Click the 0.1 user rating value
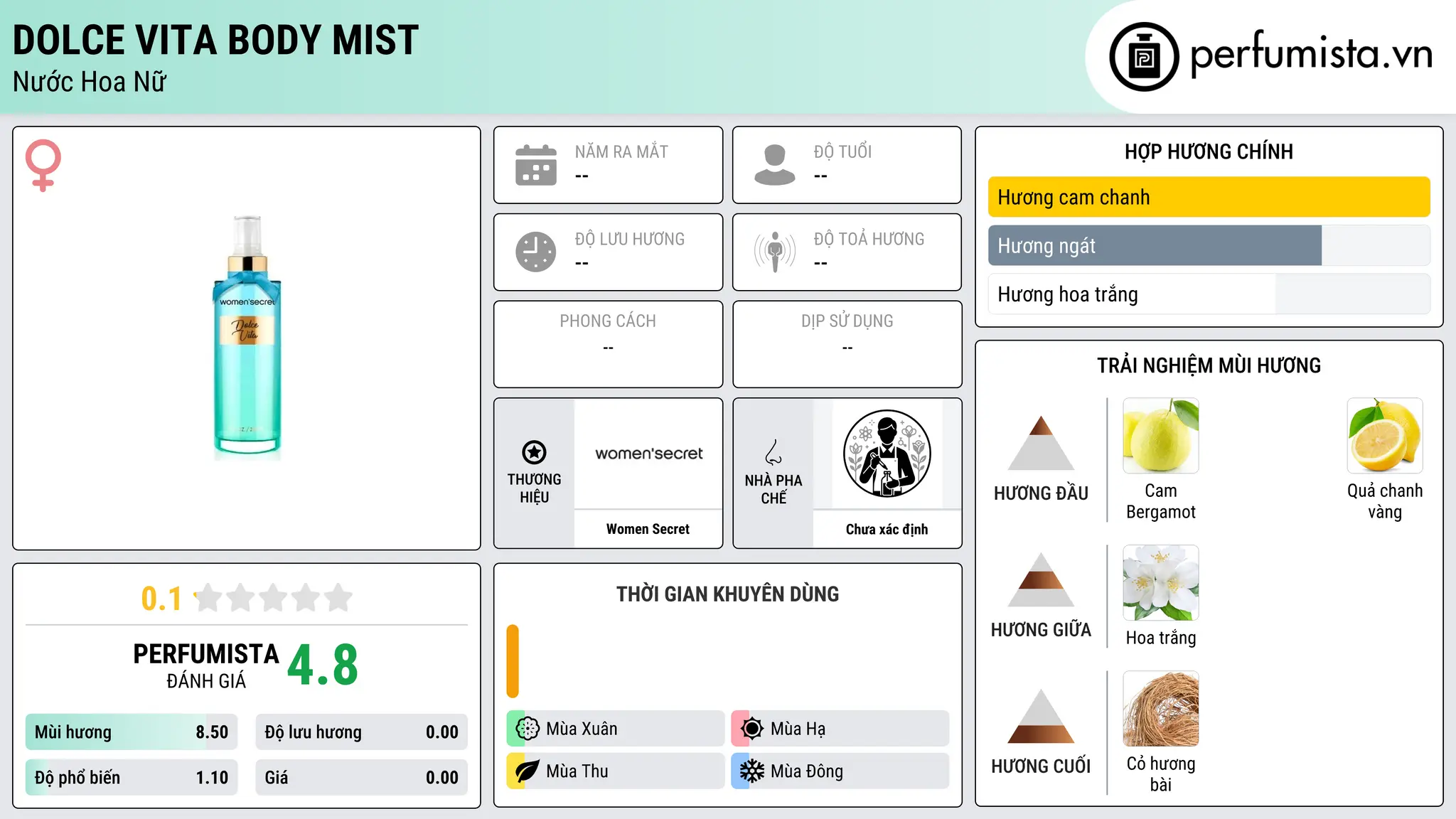This screenshot has width=1456, height=819. click(161, 599)
